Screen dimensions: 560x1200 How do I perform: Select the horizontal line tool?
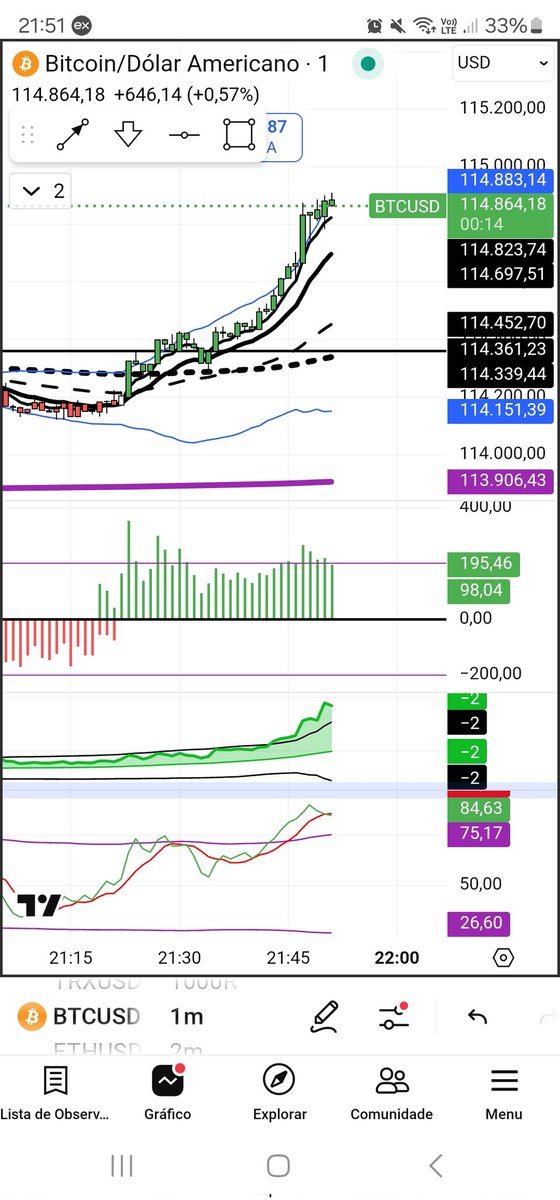[184, 135]
